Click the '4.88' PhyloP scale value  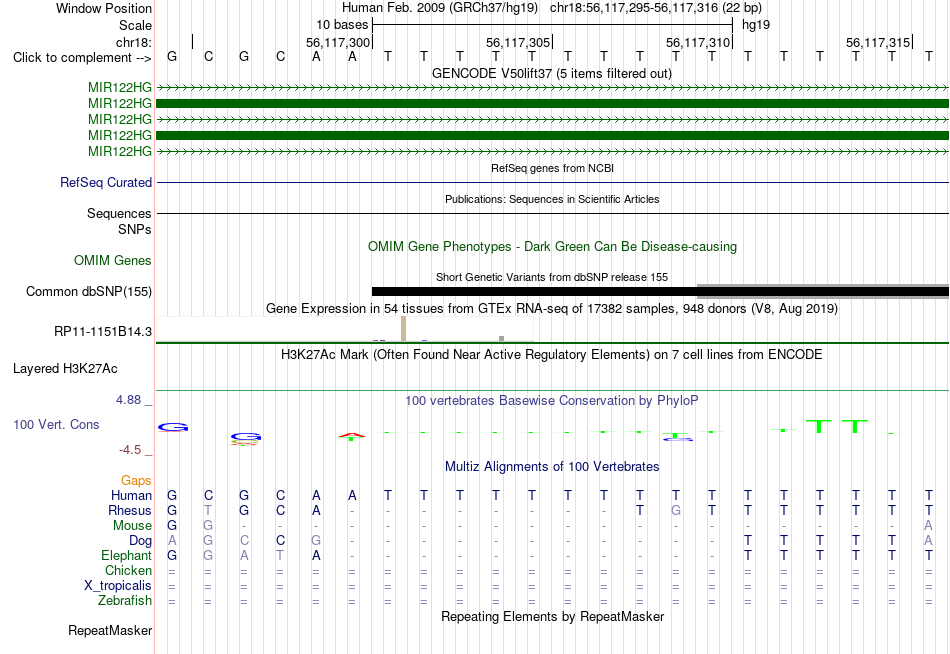click(128, 400)
